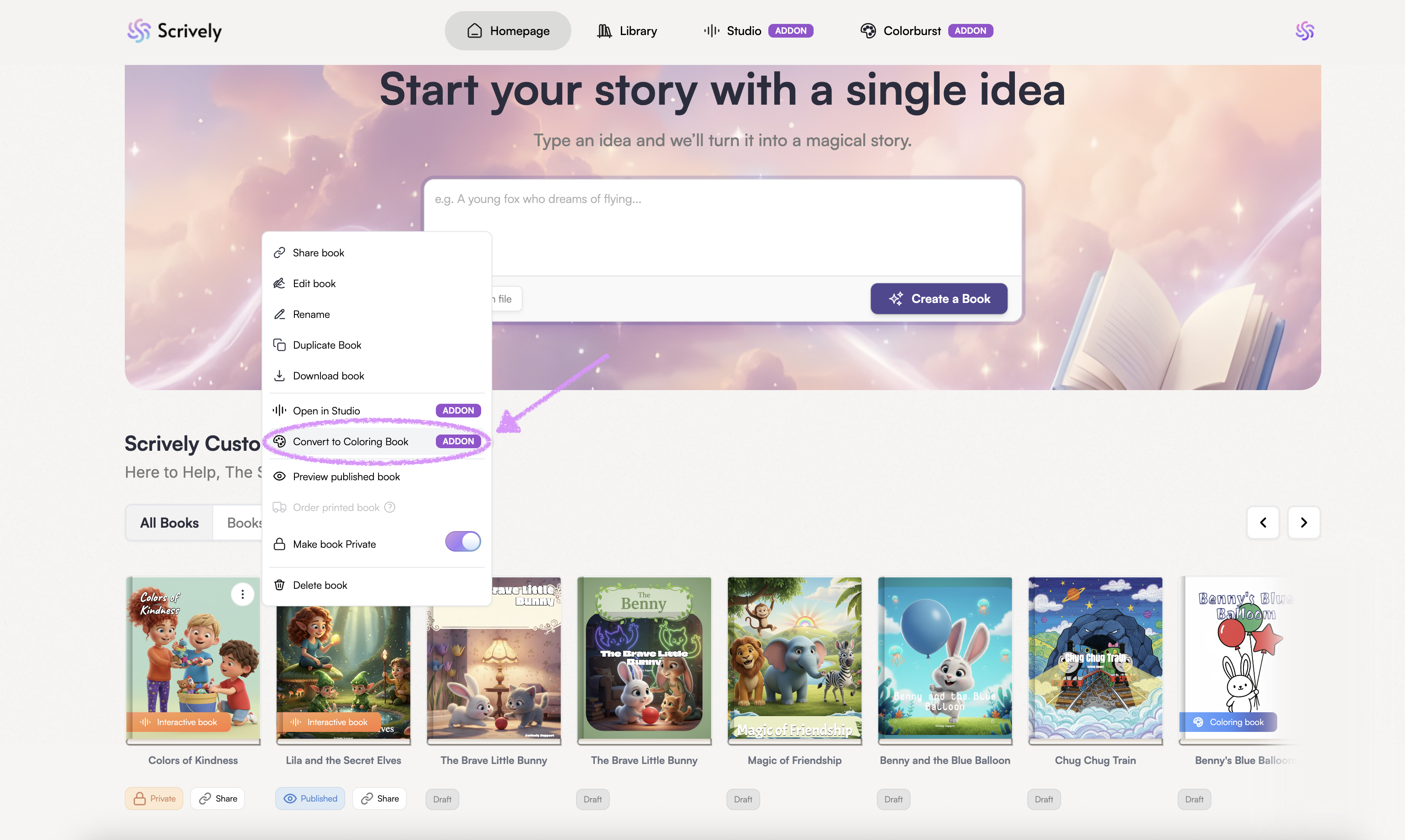
Task: Open the three-dot menu on Colors of Kindness
Action: click(242, 594)
